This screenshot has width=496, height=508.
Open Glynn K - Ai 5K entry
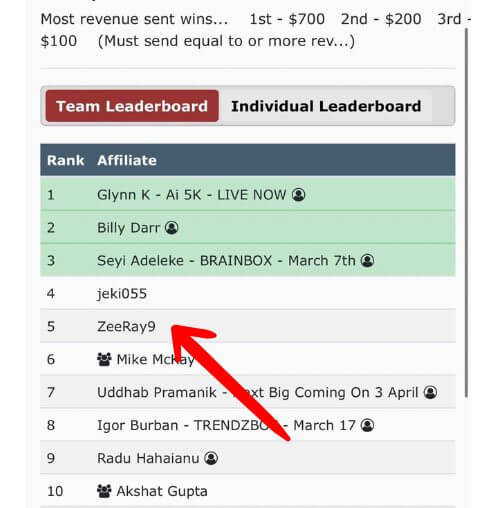191,195
